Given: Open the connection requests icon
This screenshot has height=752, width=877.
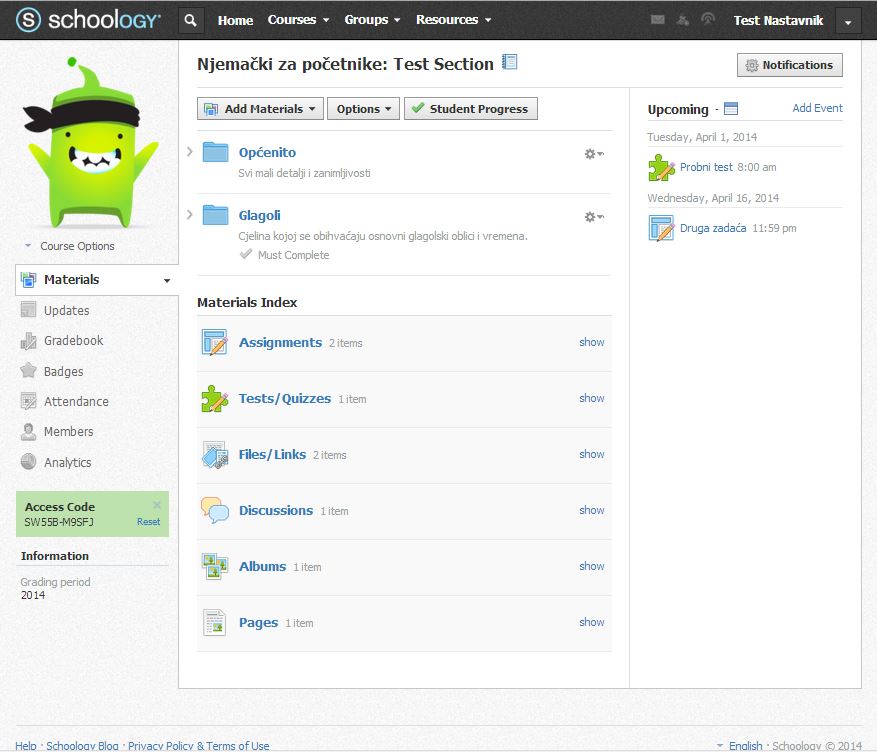Looking at the screenshot, I should pyautogui.click(x=683, y=20).
